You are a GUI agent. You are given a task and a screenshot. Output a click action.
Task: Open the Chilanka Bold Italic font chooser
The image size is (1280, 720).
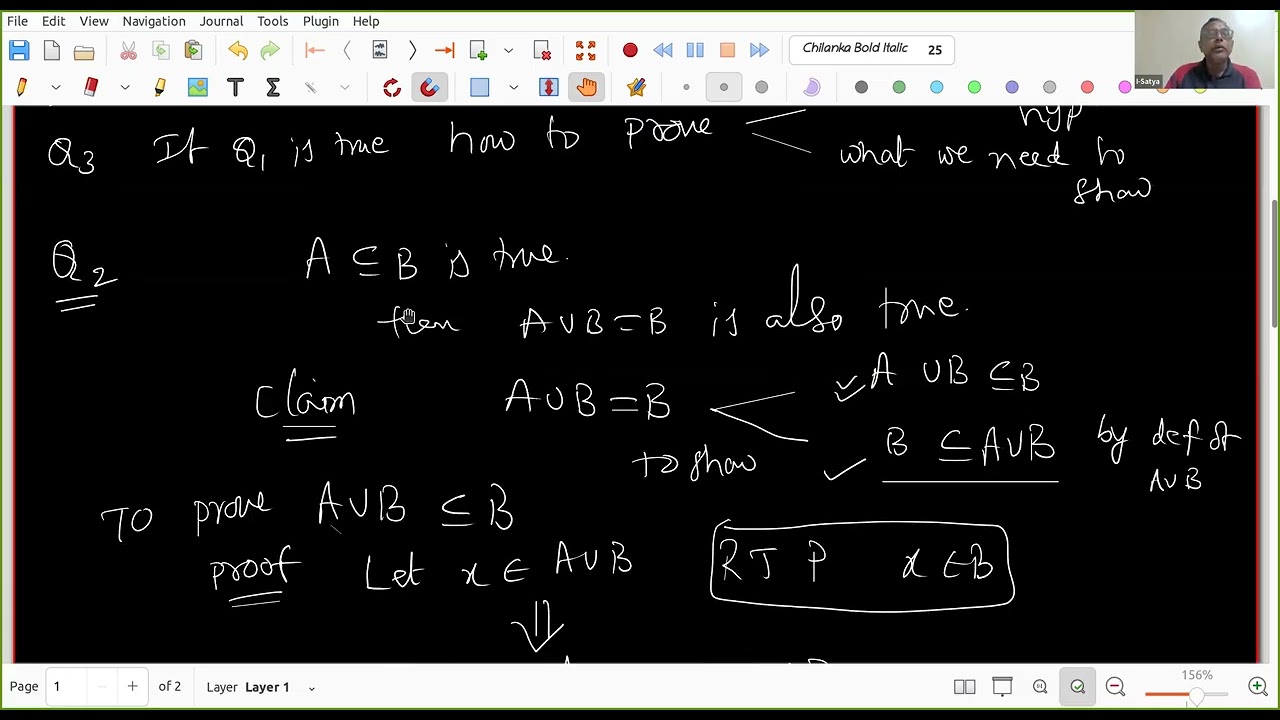click(871, 49)
